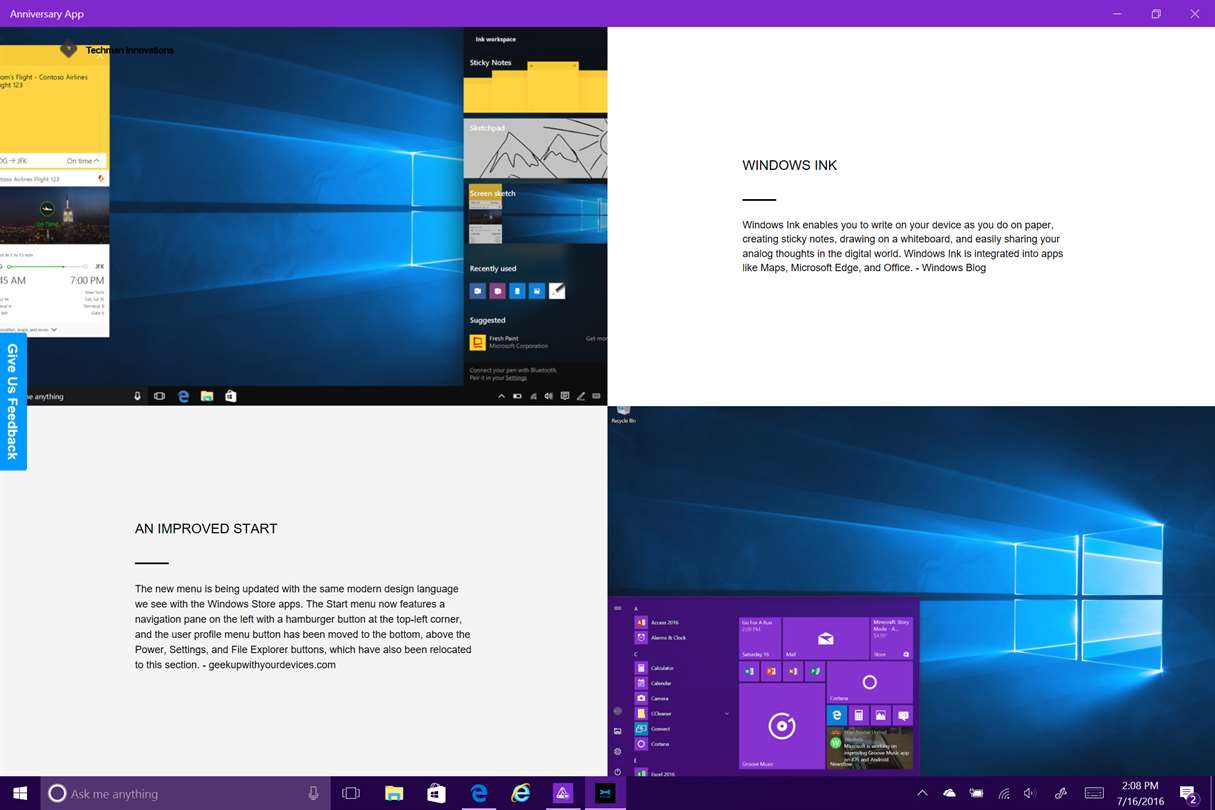The height and width of the screenshot is (810, 1215).
Task: Click the Cortana microphone icon in the purple taskbar
Action: (313, 793)
